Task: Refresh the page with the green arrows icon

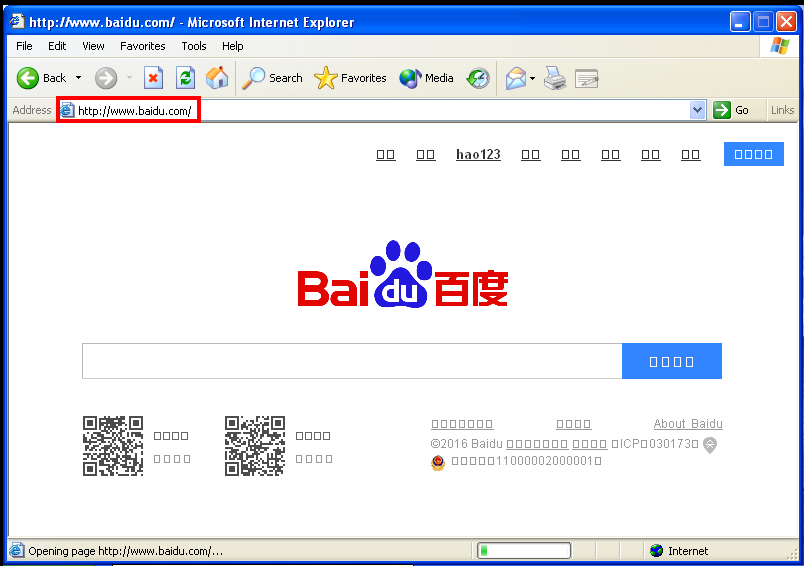Action: (185, 78)
